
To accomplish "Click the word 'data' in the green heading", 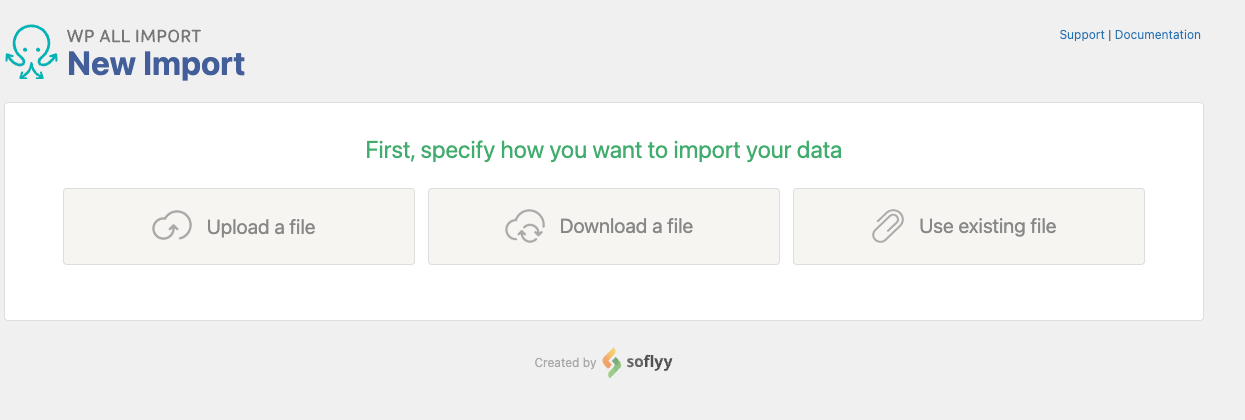I will click(x=820, y=151).
